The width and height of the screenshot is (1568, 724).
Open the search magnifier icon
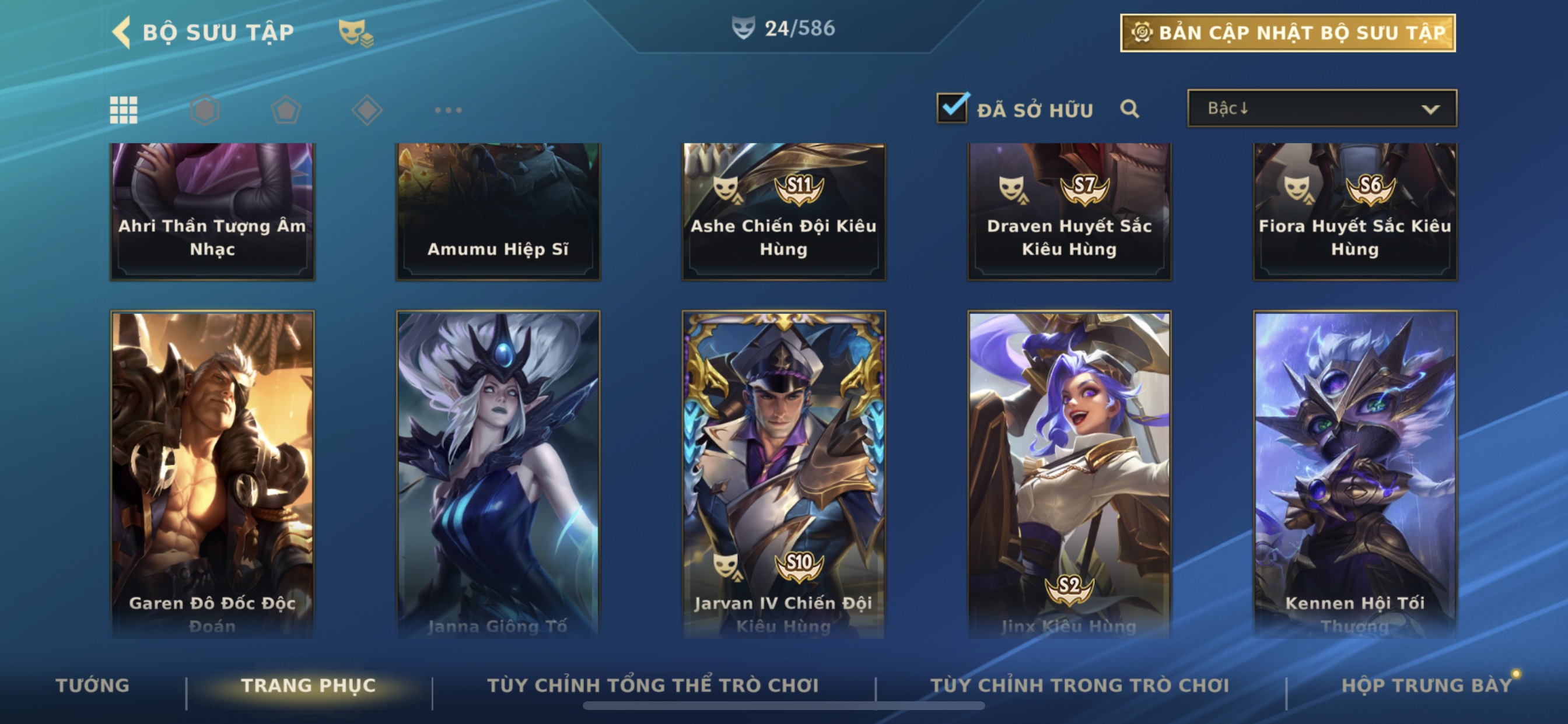[x=1129, y=109]
